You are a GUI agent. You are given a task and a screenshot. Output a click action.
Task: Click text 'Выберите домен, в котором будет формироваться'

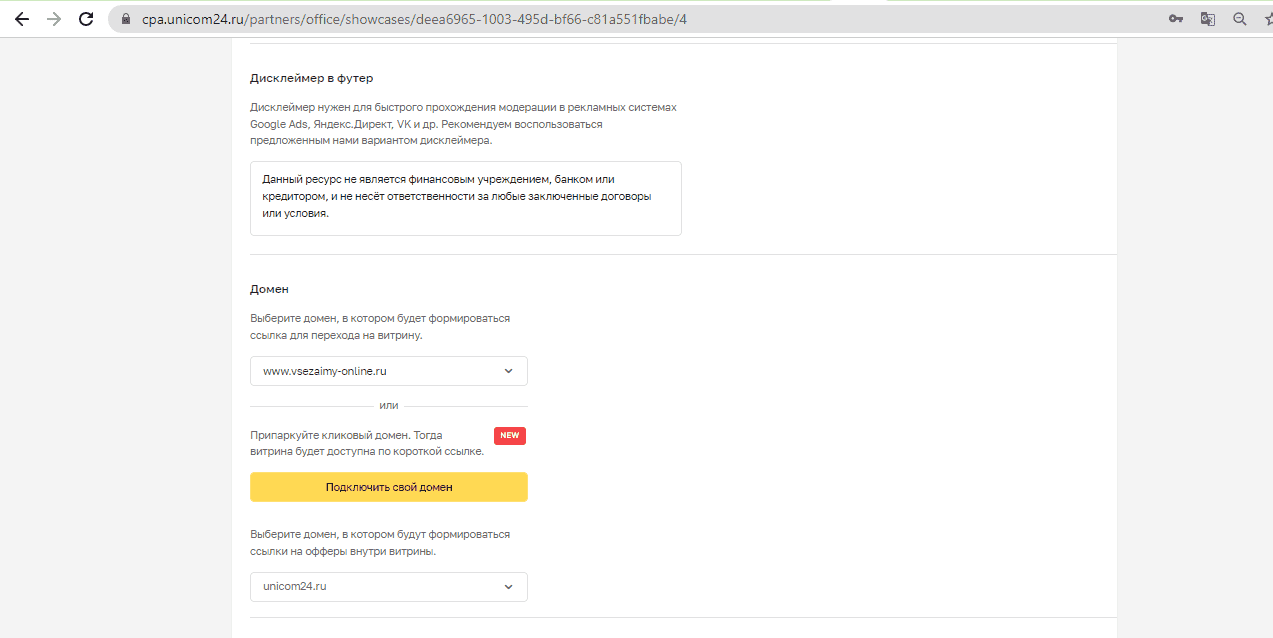(x=380, y=318)
